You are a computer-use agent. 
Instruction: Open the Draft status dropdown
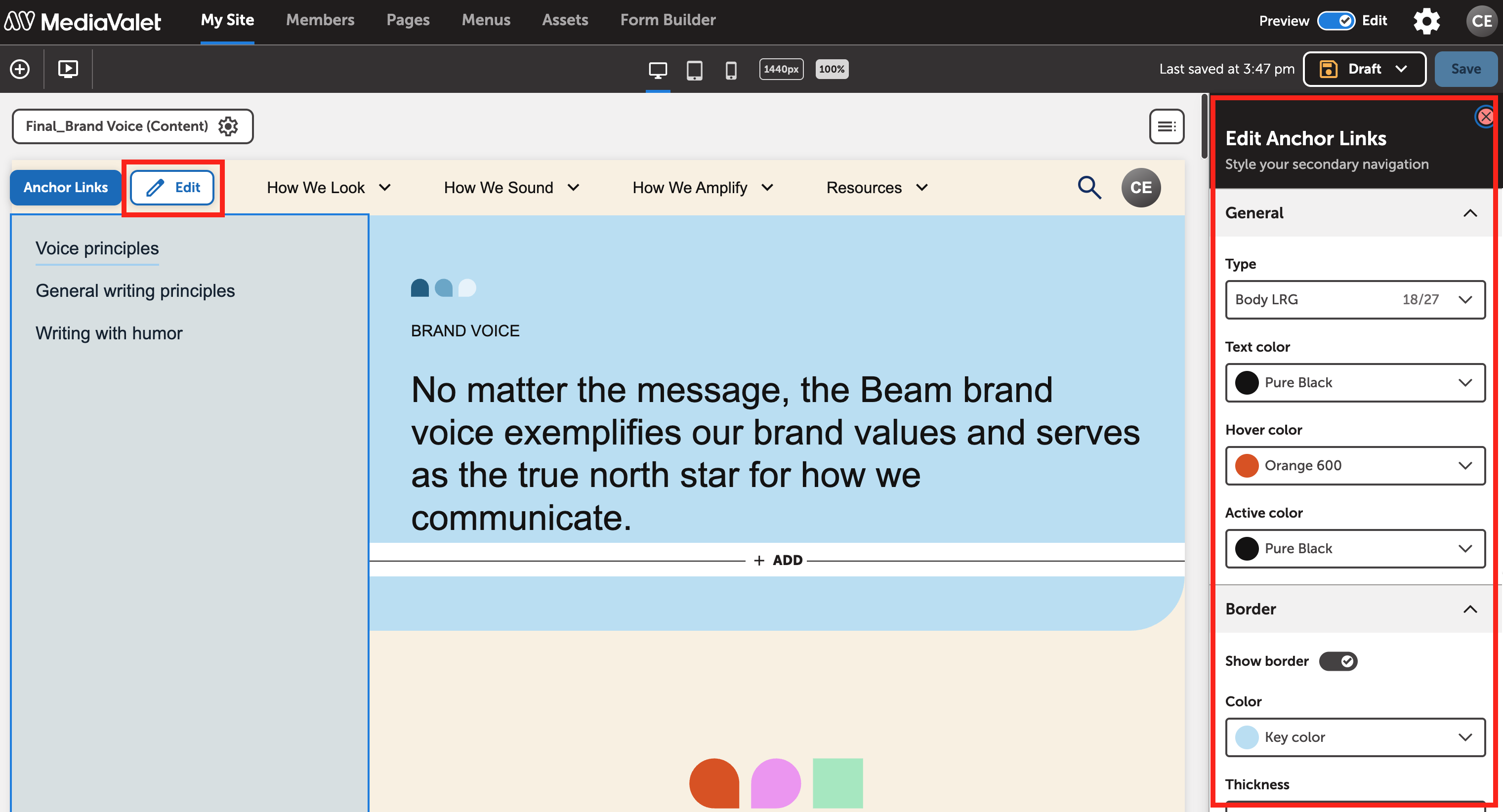pyautogui.click(x=1364, y=69)
